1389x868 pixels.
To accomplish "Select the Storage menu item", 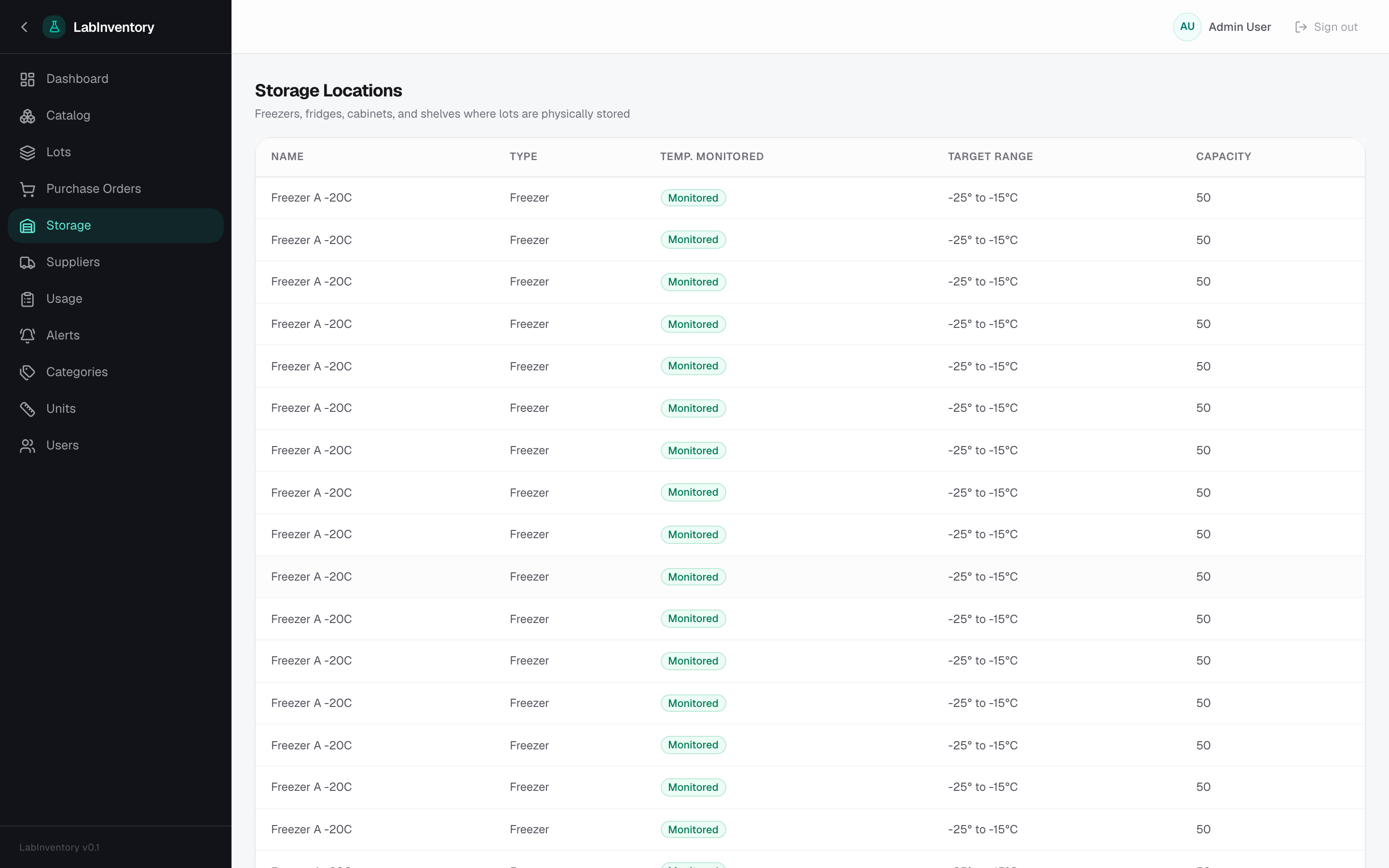I will 115,226.
